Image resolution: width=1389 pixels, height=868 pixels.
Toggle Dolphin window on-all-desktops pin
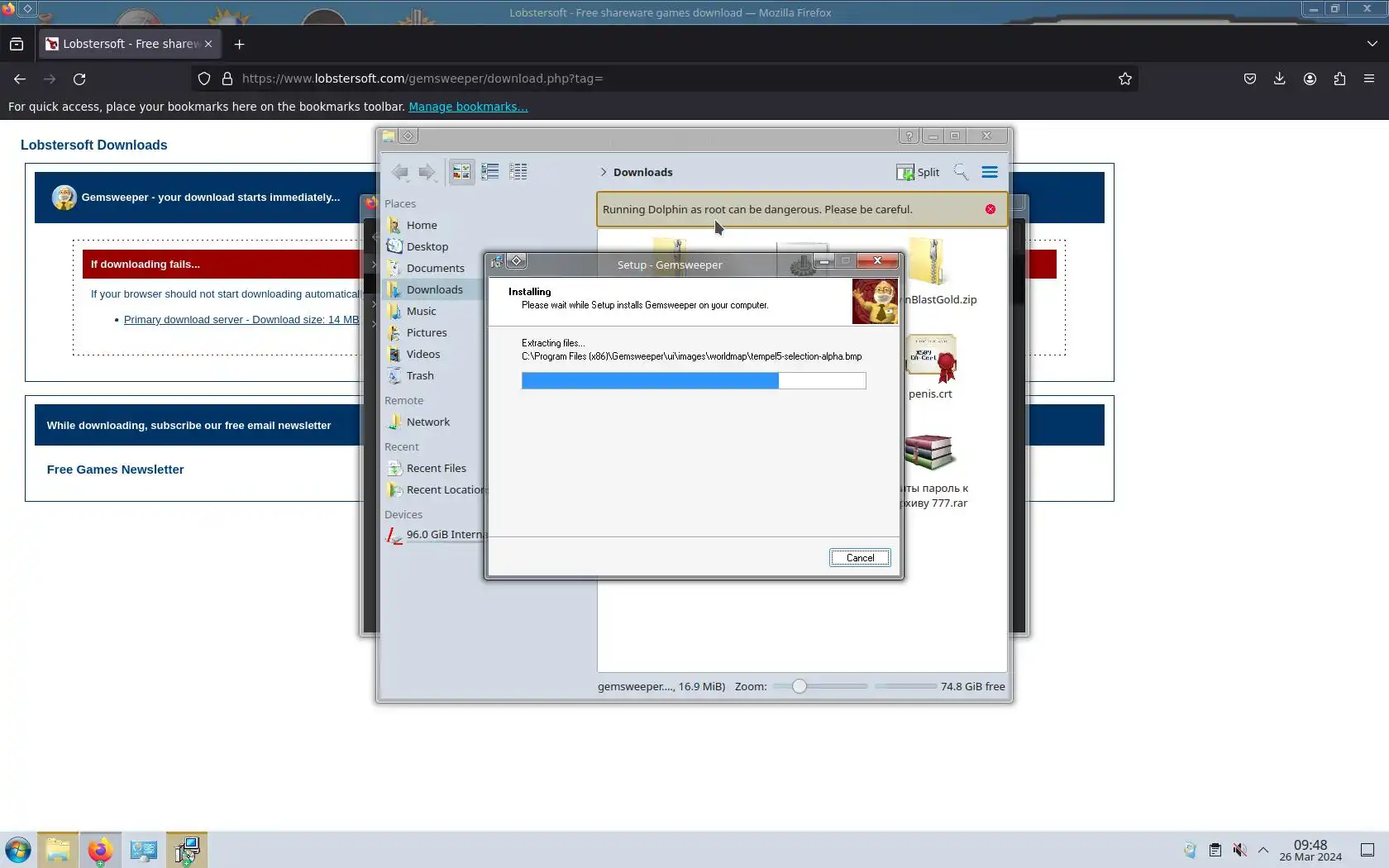point(408,136)
